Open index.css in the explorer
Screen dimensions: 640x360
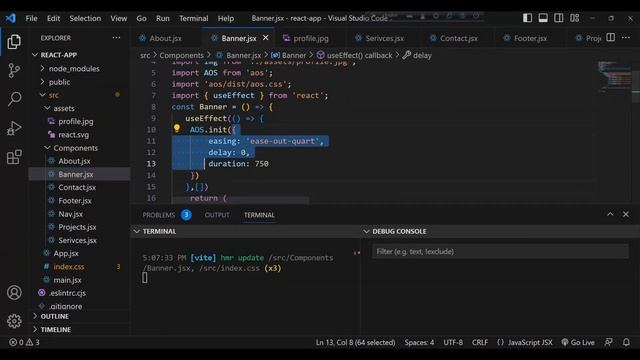tap(69, 267)
